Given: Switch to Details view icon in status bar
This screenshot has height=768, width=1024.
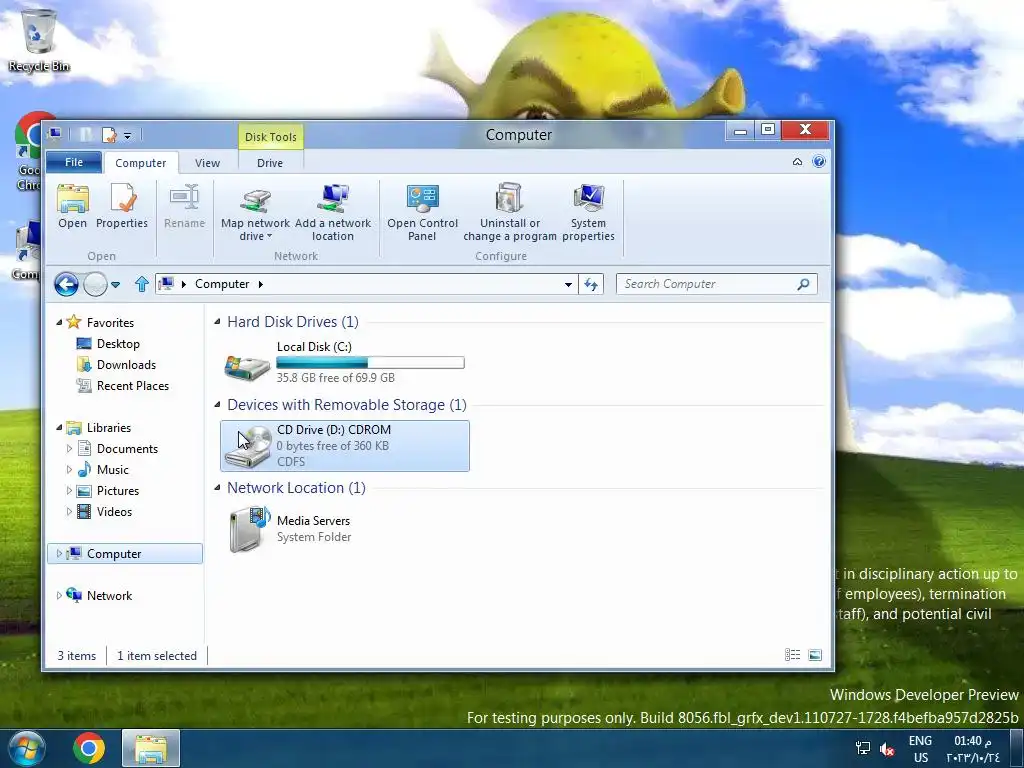Looking at the screenshot, I should tap(792, 655).
